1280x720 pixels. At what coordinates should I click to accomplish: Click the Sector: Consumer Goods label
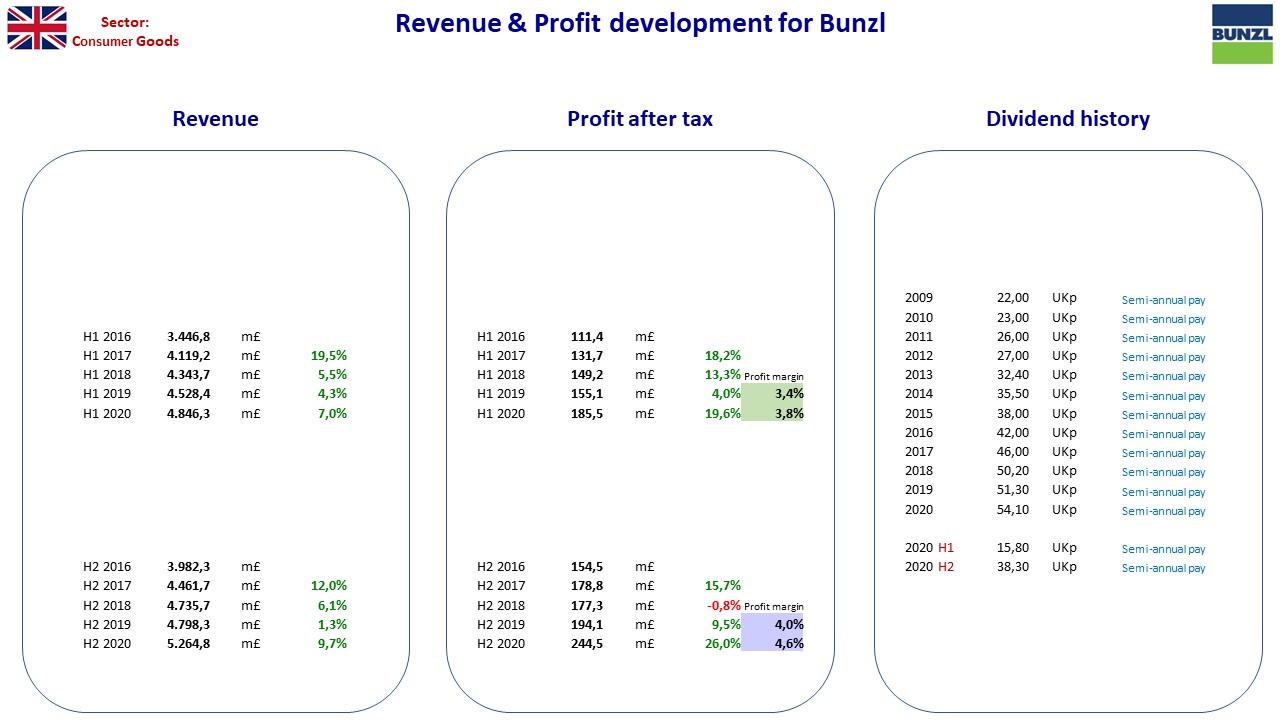point(125,32)
